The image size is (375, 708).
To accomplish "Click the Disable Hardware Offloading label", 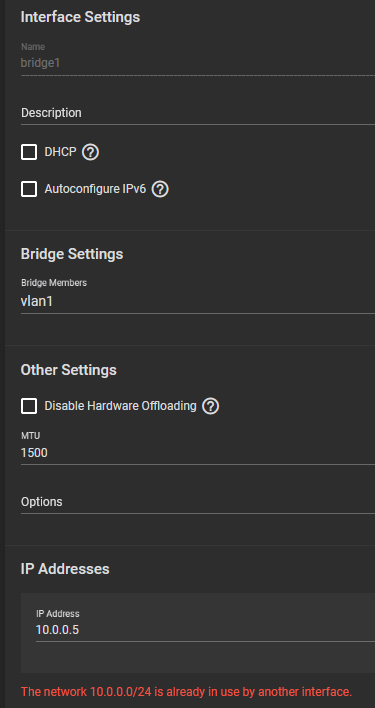I will click(x=120, y=406).
